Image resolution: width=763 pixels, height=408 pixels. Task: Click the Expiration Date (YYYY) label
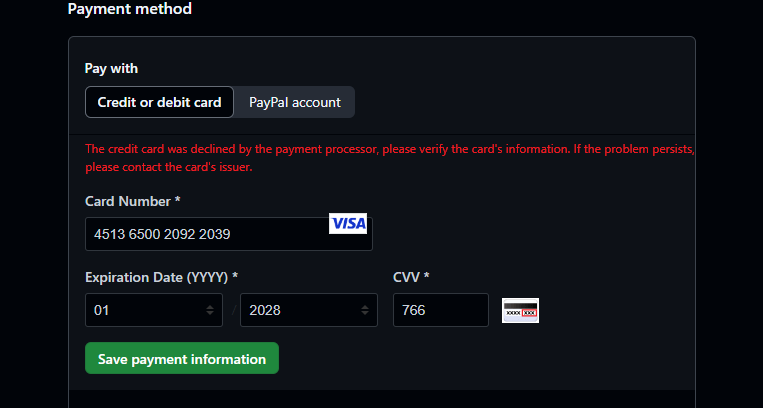(162, 278)
